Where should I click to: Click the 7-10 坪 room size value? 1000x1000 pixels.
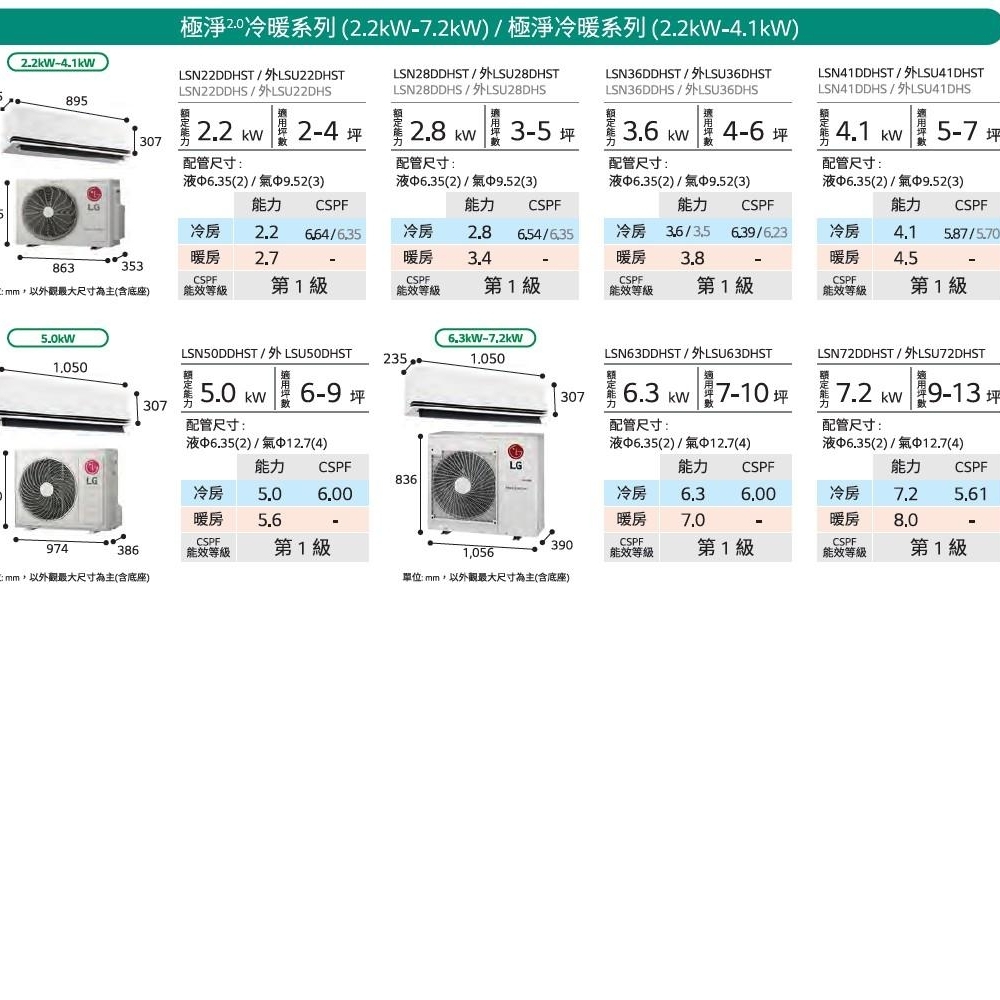point(753,393)
